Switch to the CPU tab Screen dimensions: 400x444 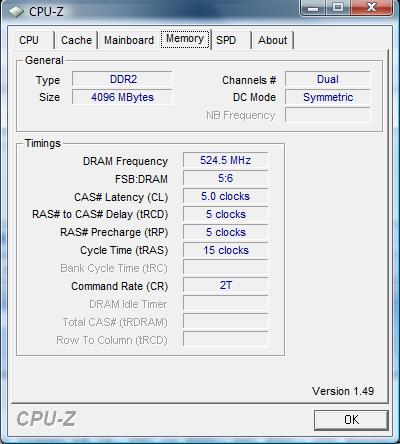point(29,40)
